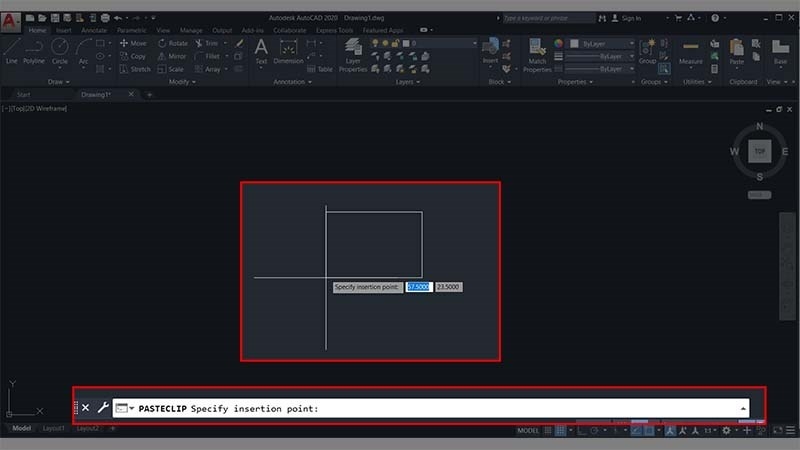Click the Rotate tool
The image size is (800, 450).
(172, 43)
